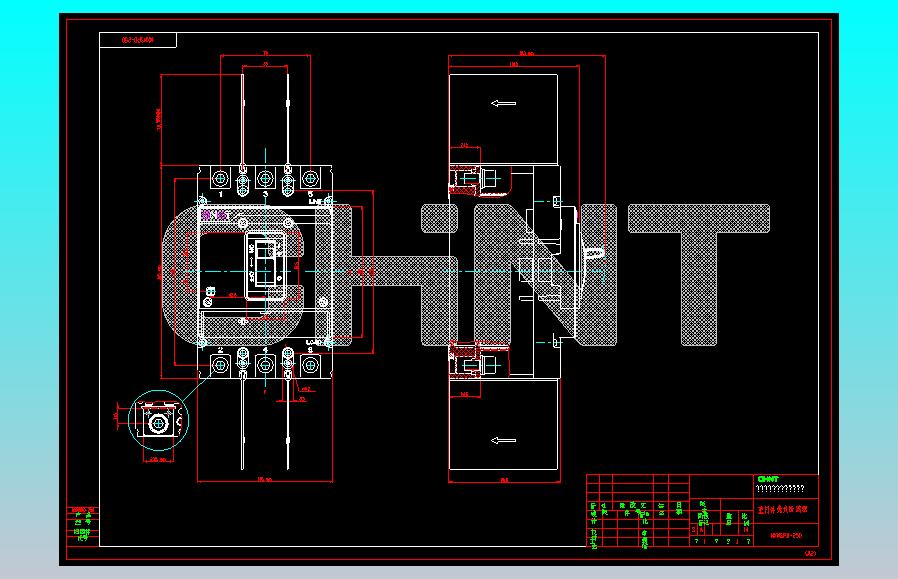The width and height of the screenshot is (898, 579).
Task: Click the red model number text in title block
Action: tap(786, 536)
